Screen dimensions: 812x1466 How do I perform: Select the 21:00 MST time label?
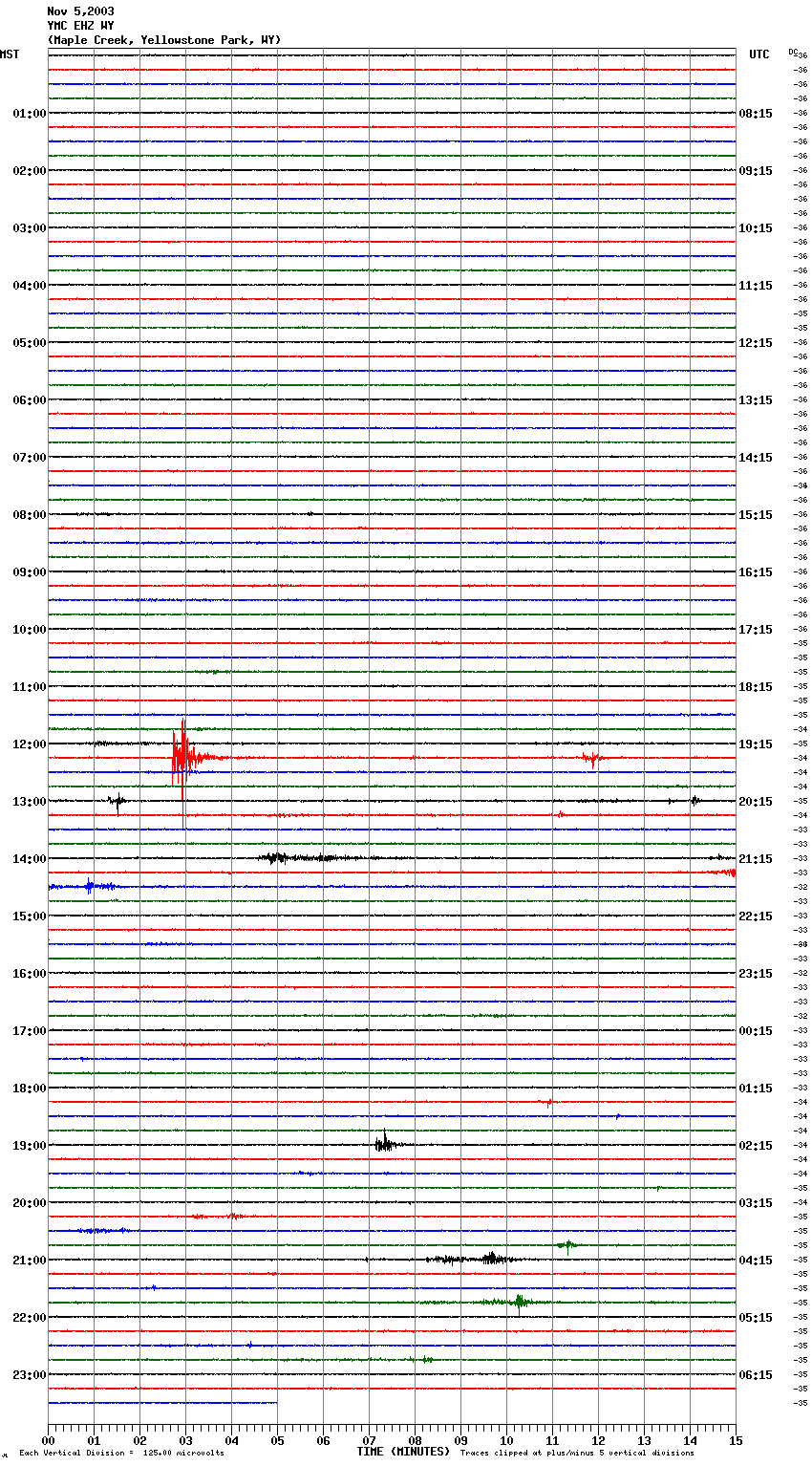click(x=30, y=1261)
